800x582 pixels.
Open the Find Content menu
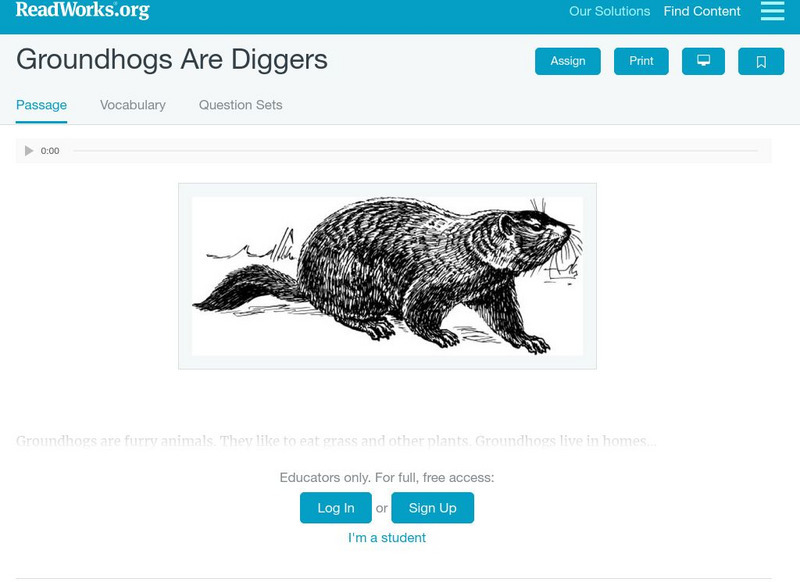[x=702, y=11]
